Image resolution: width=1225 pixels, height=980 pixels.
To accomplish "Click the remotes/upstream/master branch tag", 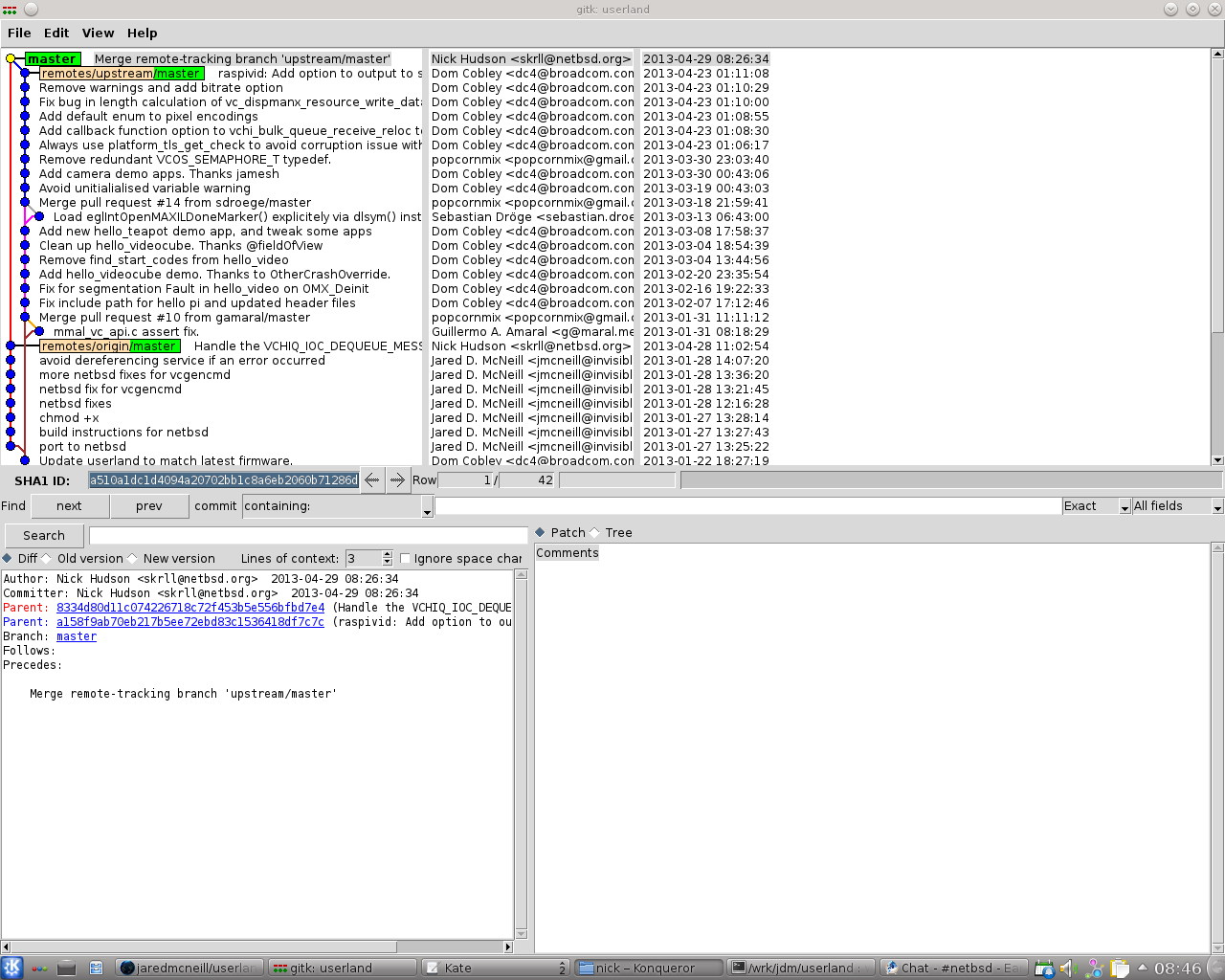I will pos(122,74).
